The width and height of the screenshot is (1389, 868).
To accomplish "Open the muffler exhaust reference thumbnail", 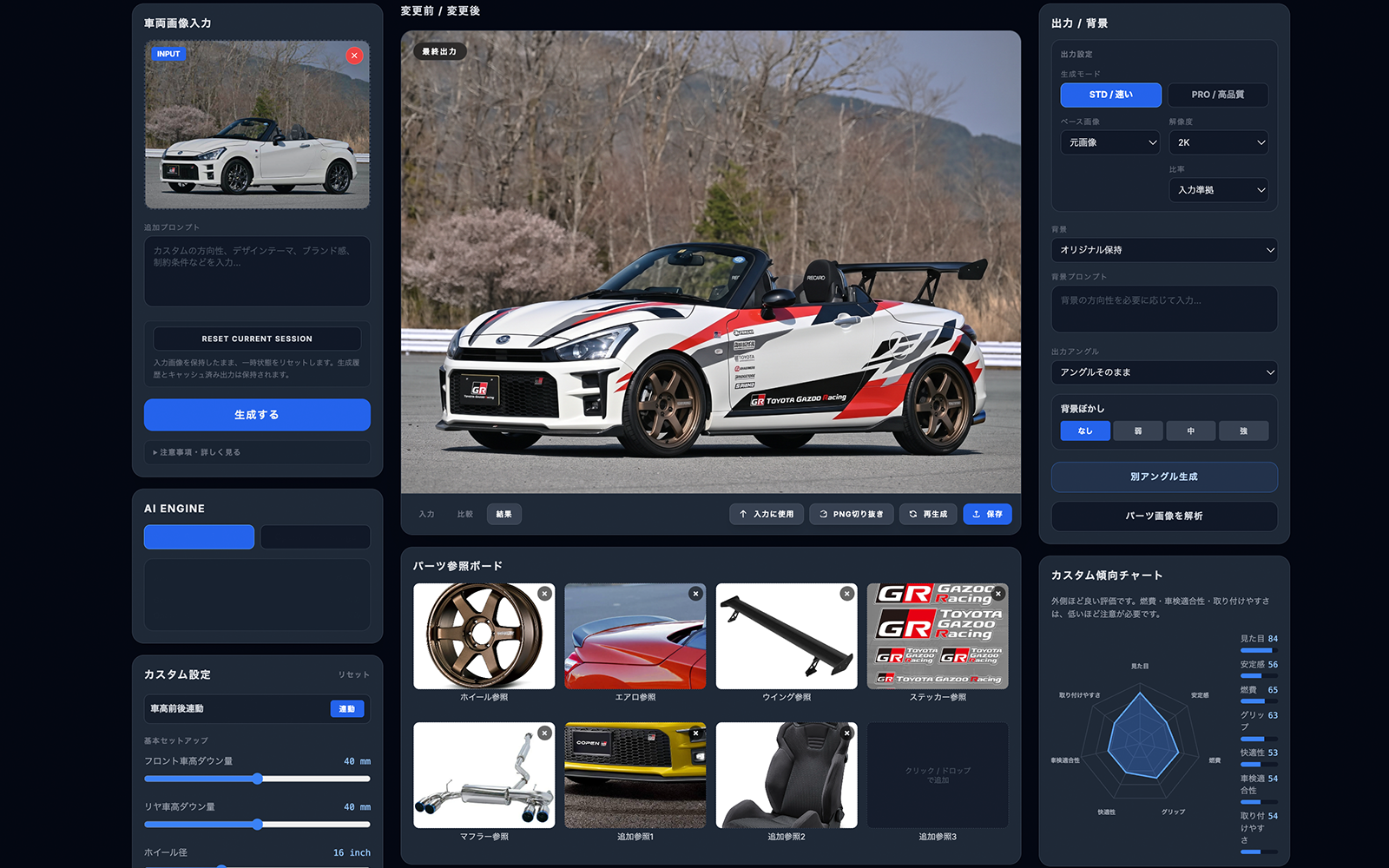I will pos(484,775).
